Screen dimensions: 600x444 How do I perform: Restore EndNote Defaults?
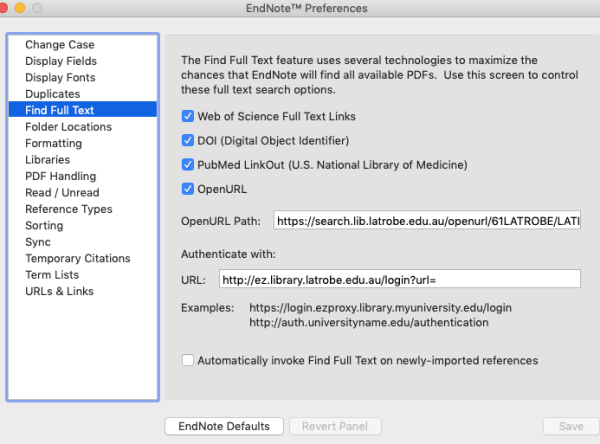coord(224,426)
